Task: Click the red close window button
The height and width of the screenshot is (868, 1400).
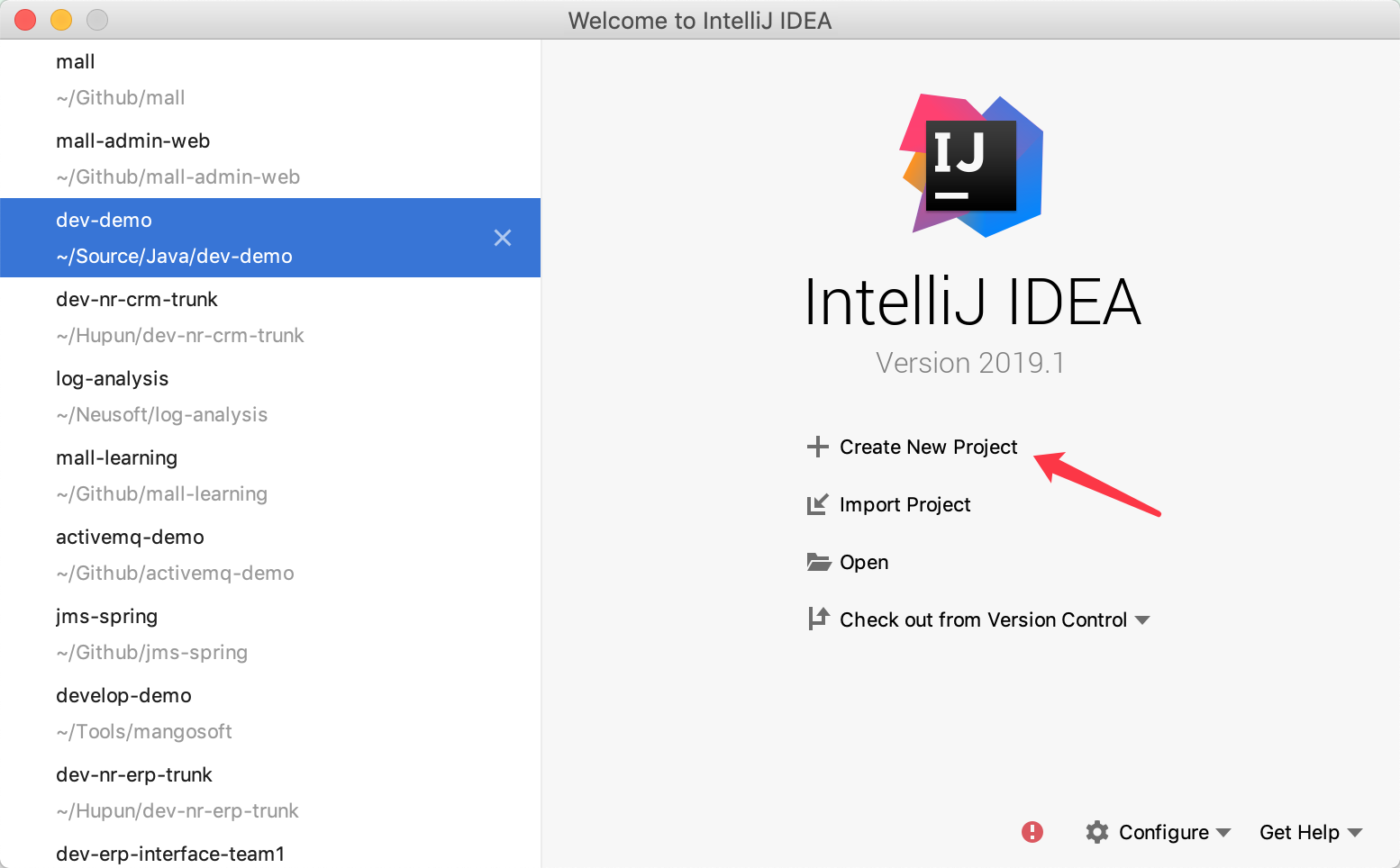Action: point(25,20)
